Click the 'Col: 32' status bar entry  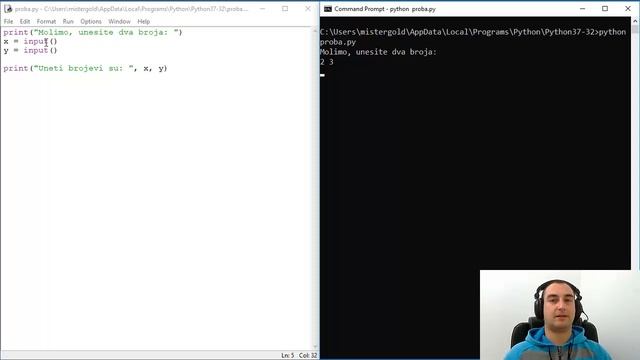[308, 356]
